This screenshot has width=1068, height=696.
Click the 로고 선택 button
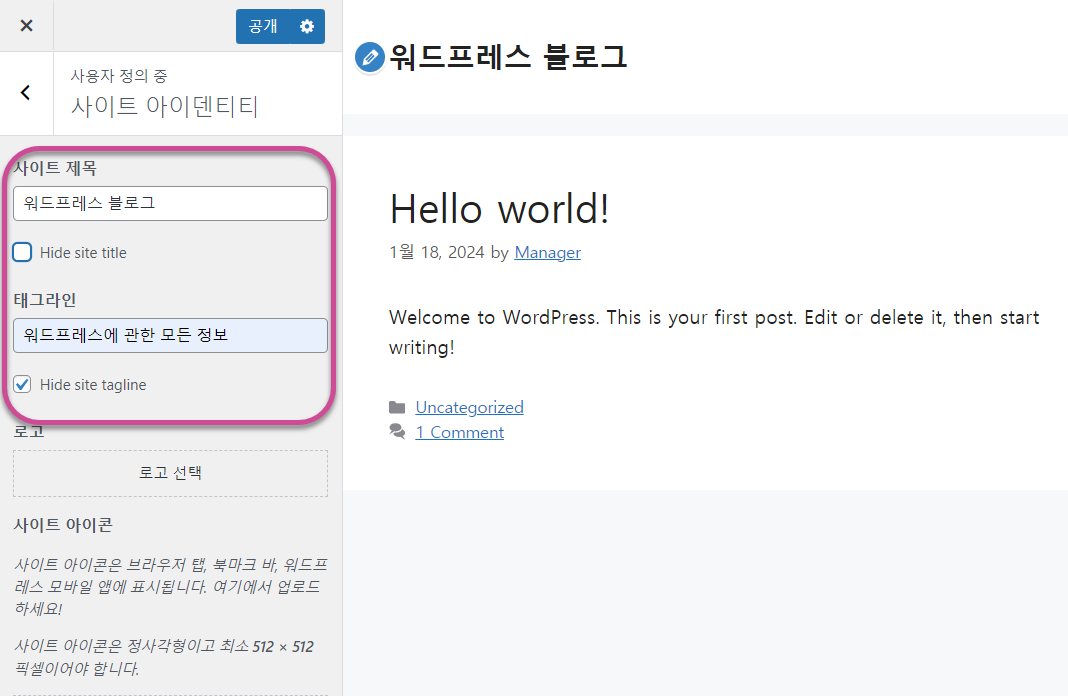coord(170,473)
